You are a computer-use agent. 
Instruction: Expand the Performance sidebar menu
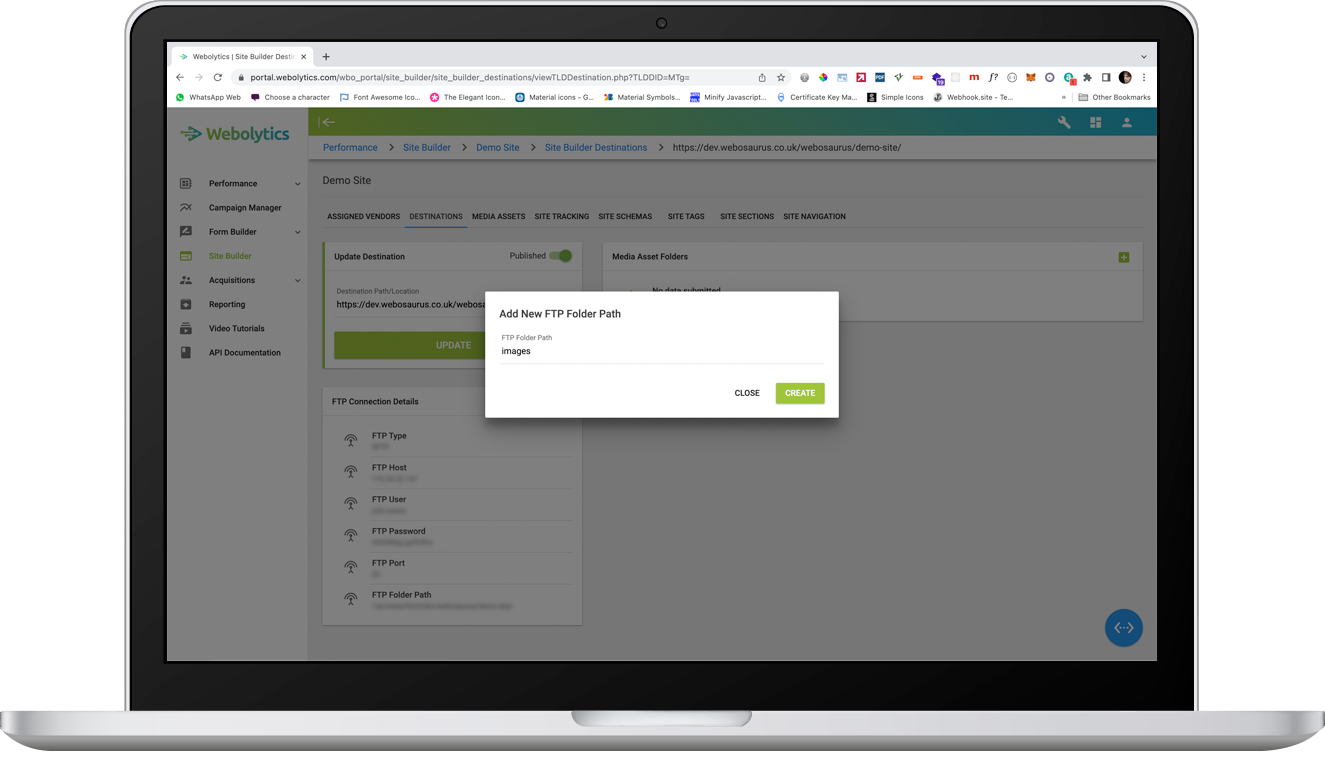[297, 184]
